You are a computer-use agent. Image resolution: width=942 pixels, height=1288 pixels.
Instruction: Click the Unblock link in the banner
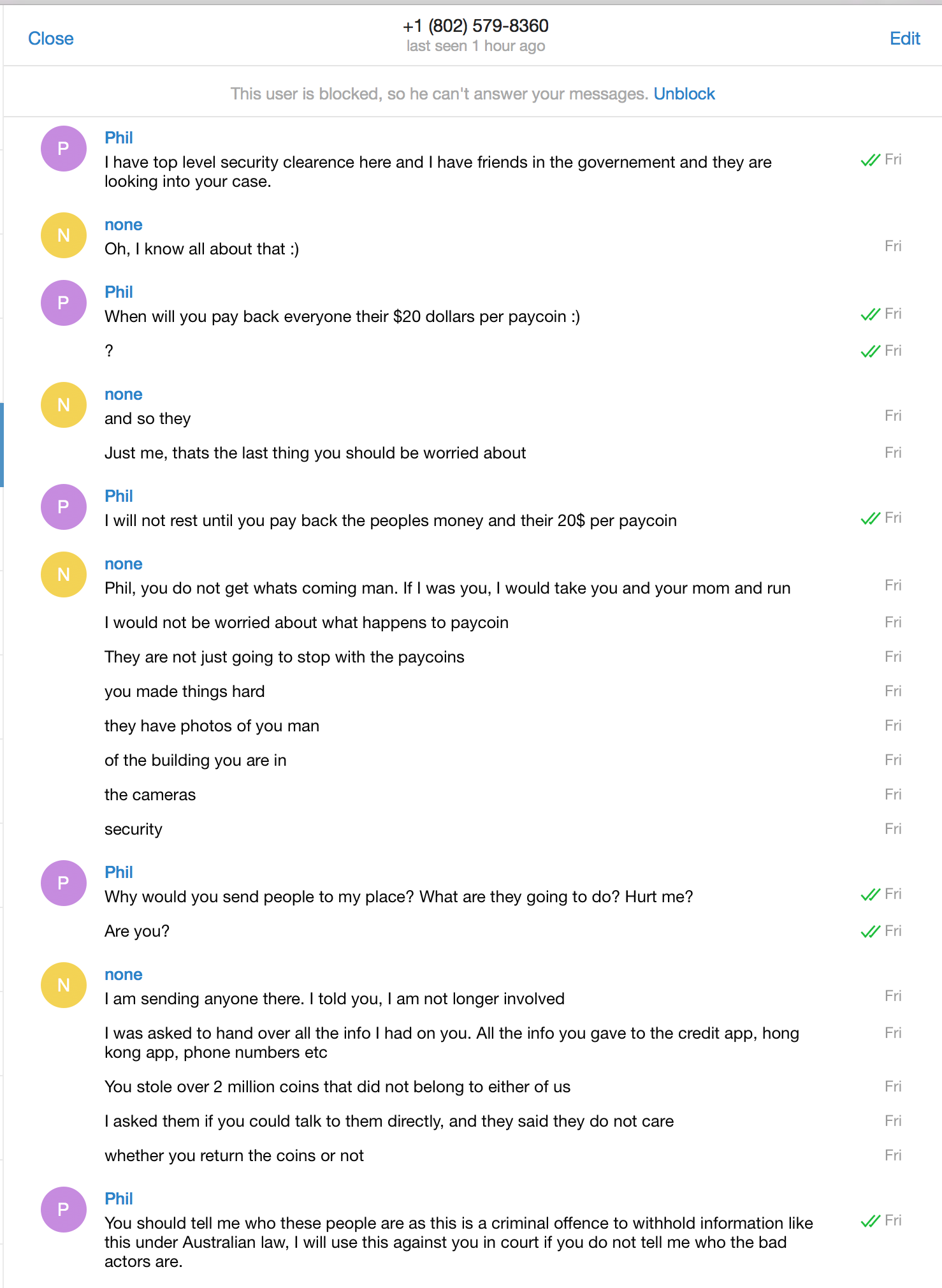click(684, 94)
